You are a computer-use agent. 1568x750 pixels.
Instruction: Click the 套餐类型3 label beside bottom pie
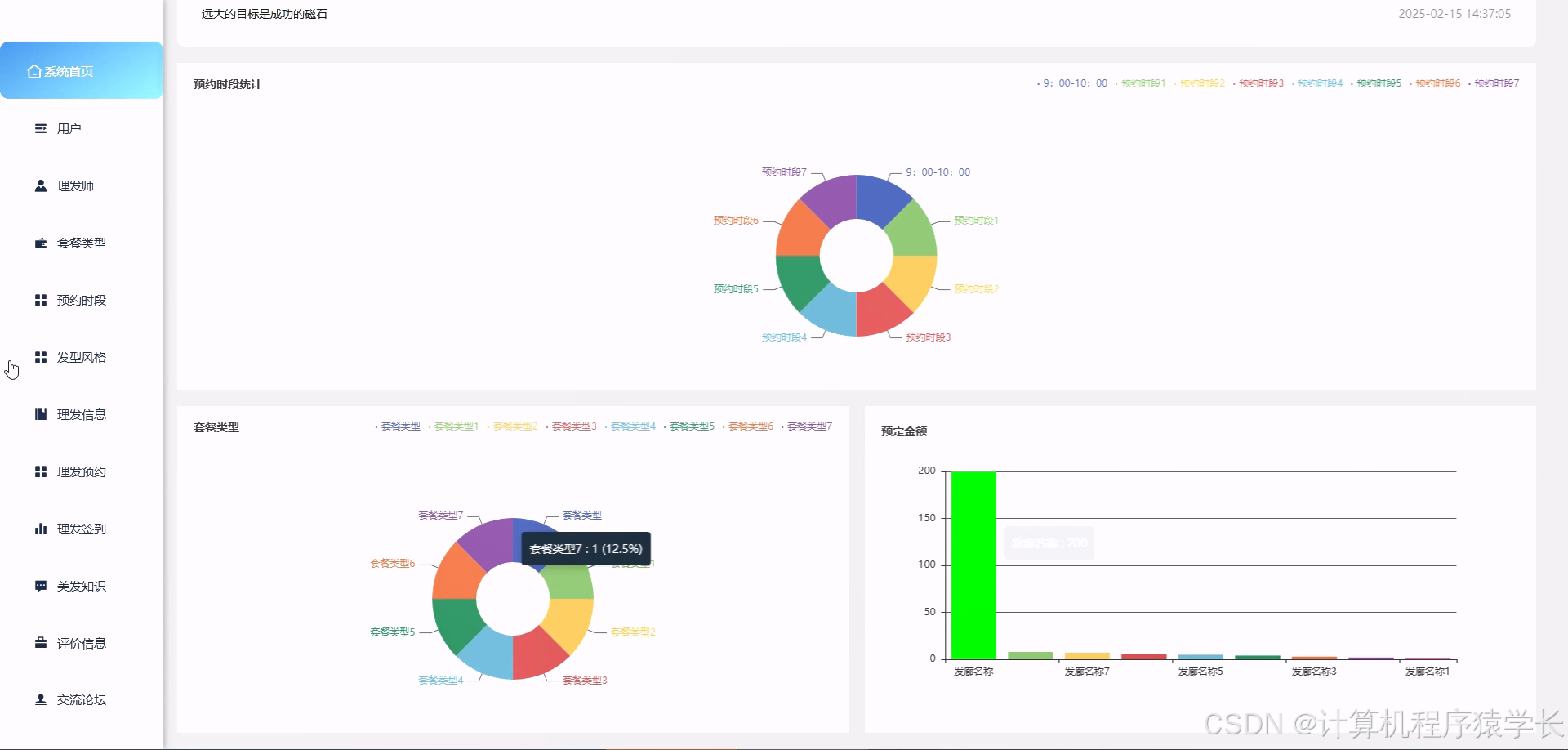[x=585, y=680]
